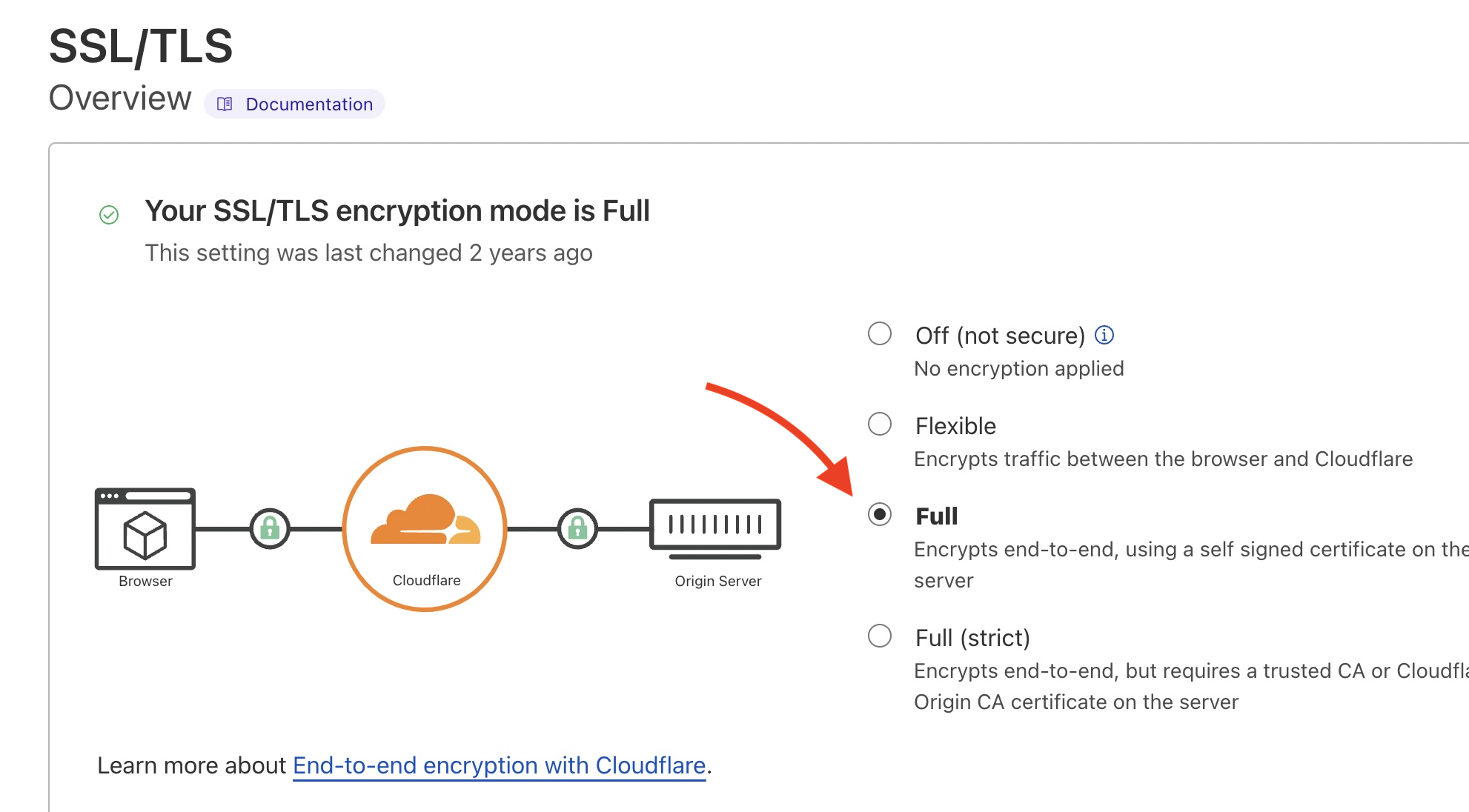Click the lock between Browser and Cloudflare
This screenshot has height=812, width=1469.
(x=270, y=528)
